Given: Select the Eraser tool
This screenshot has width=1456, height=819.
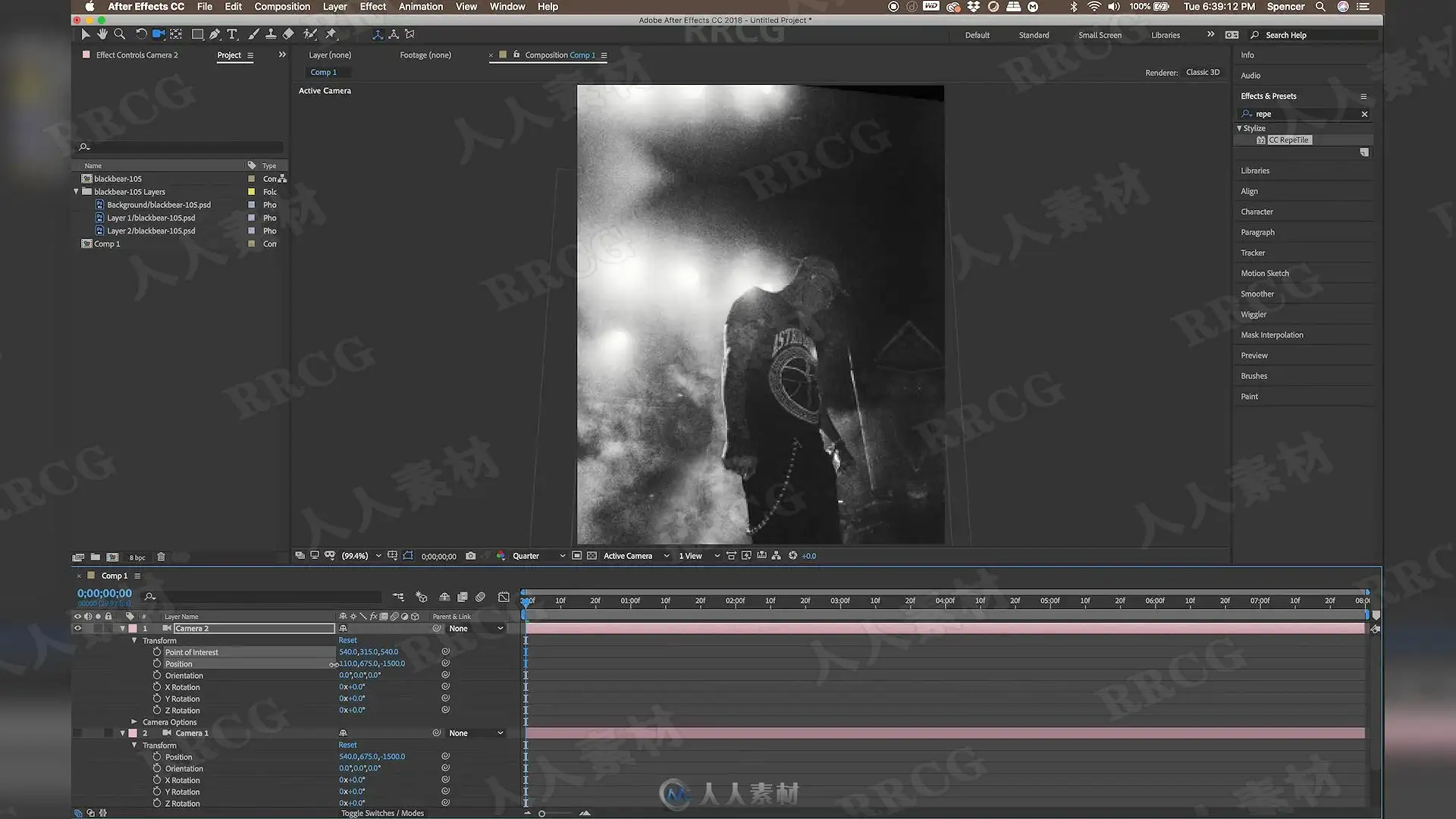Looking at the screenshot, I should (x=288, y=34).
